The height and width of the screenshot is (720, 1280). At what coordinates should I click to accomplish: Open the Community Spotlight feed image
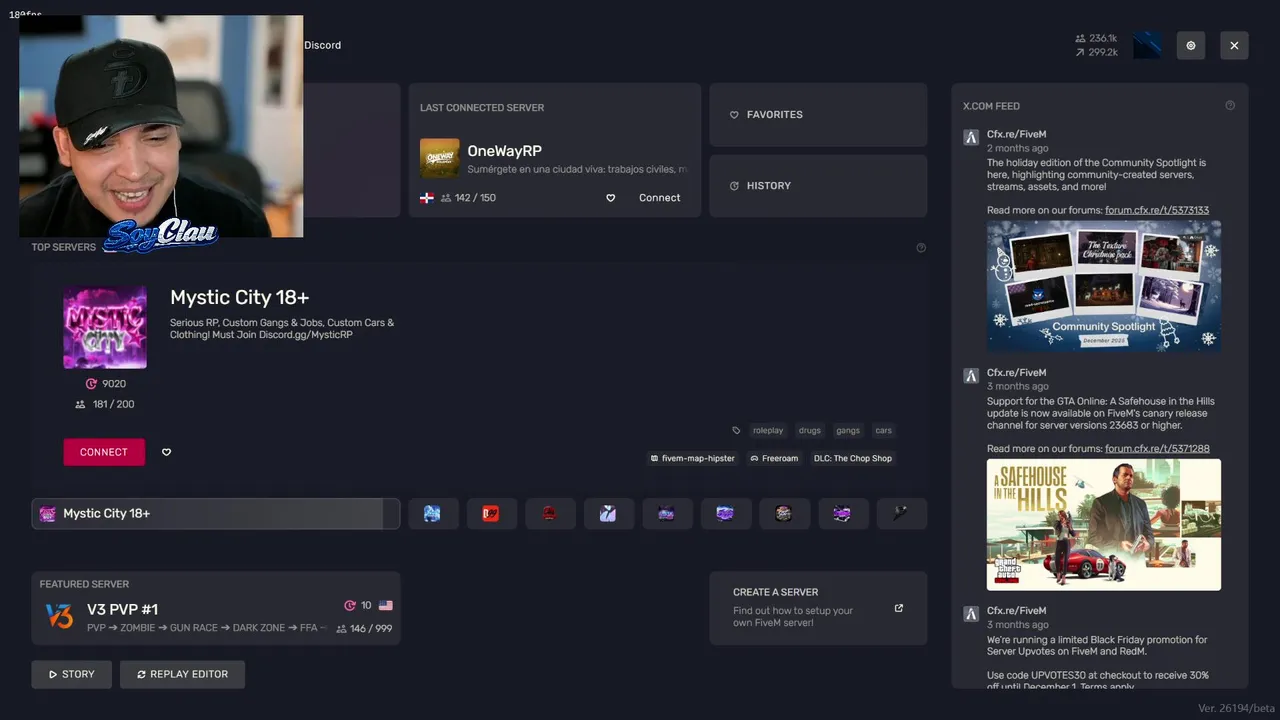click(x=1104, y=285)
